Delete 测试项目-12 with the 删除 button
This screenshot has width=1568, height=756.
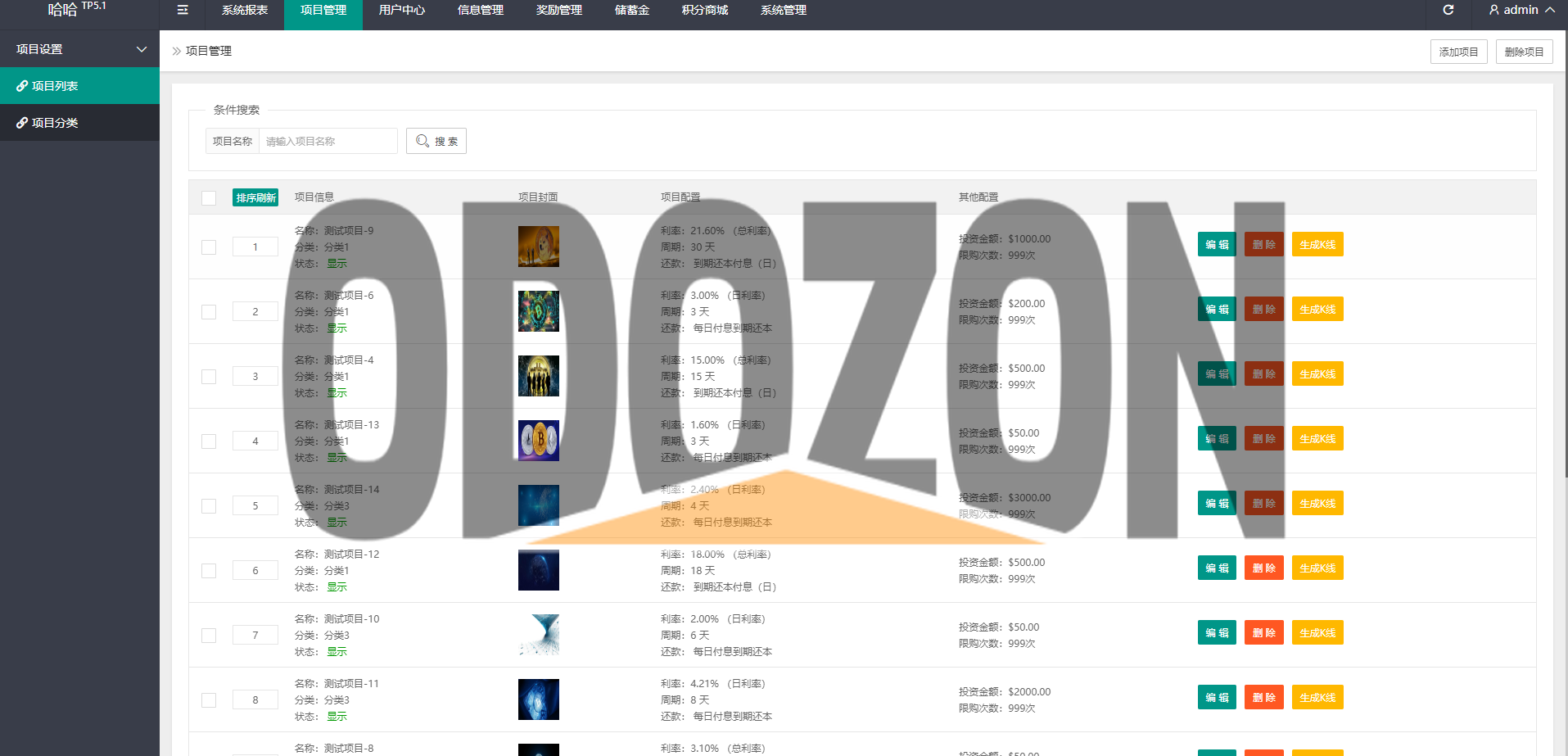click(1264, 568)
